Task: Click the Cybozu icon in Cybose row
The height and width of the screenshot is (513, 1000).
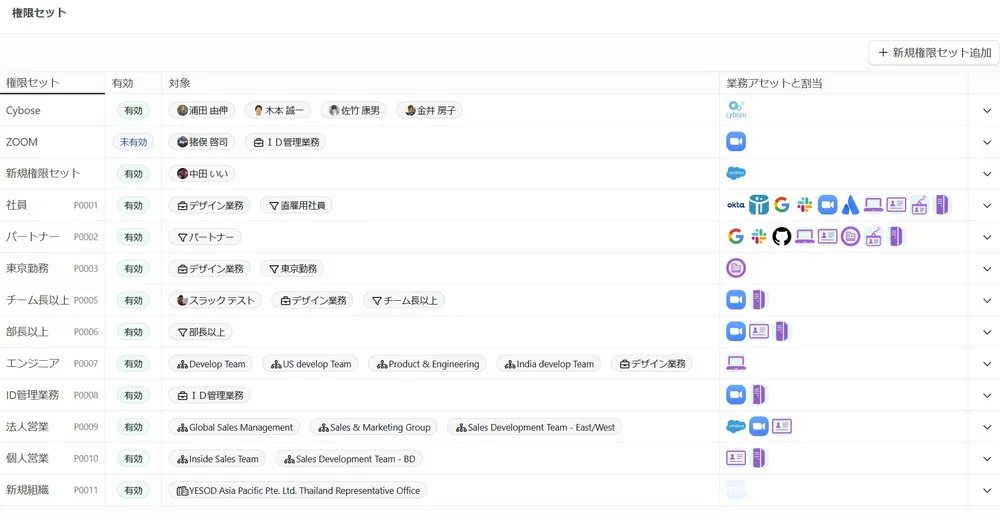Action: click(736, 110)
